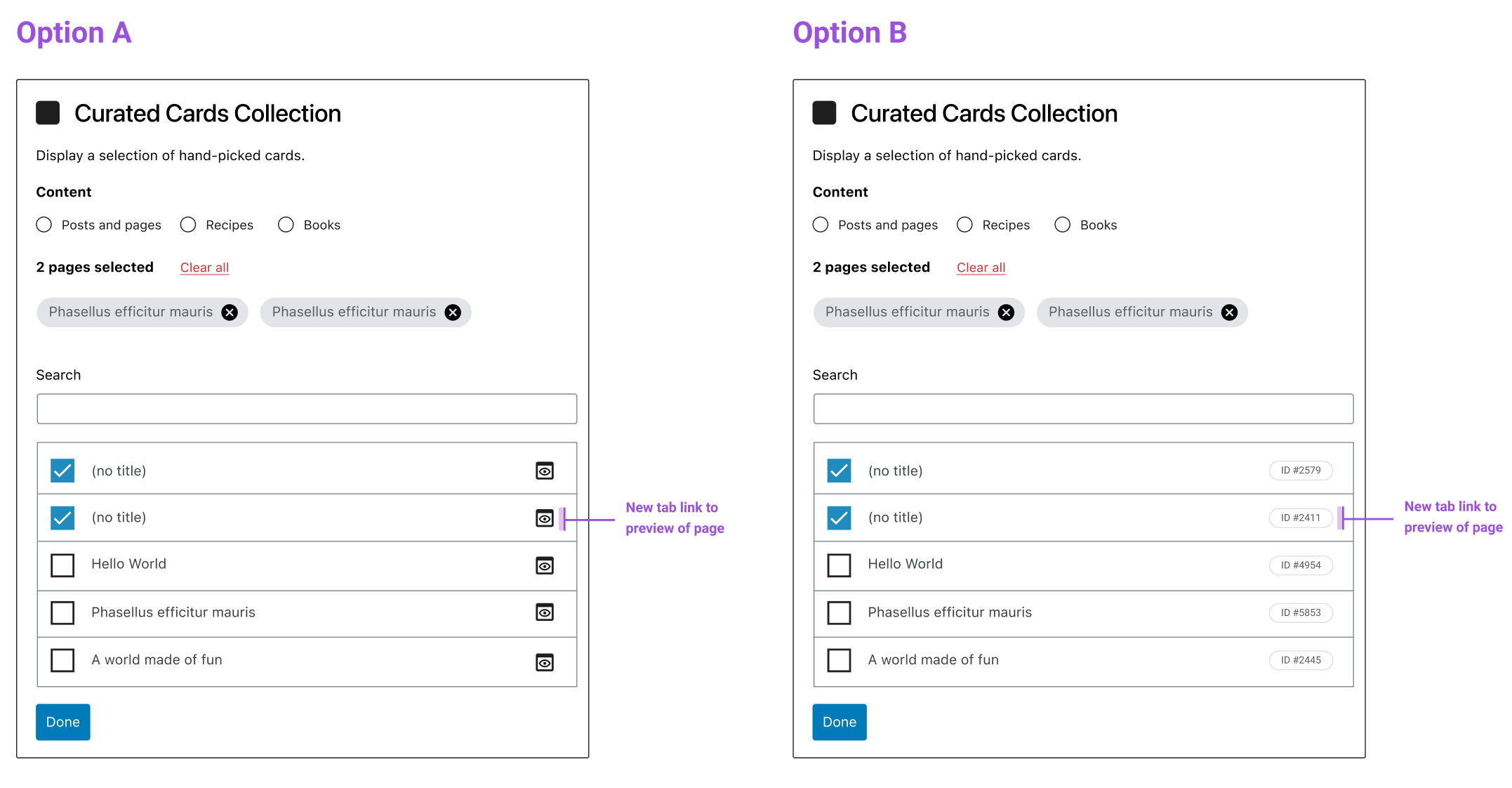This screenshot has height=788, width=1512.
Task: Click "Clear all" link in Option B
Action: (981, 267)
